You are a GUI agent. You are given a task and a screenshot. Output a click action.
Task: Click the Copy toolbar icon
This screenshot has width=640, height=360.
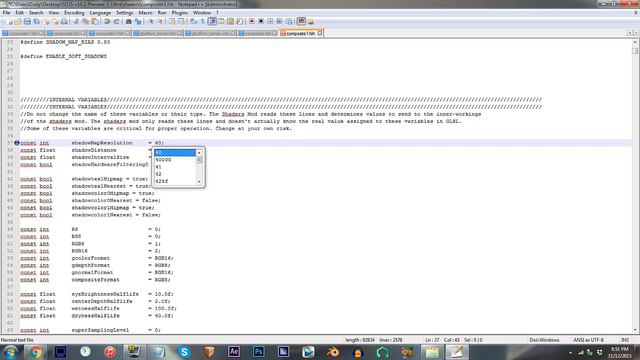point(85,21)
